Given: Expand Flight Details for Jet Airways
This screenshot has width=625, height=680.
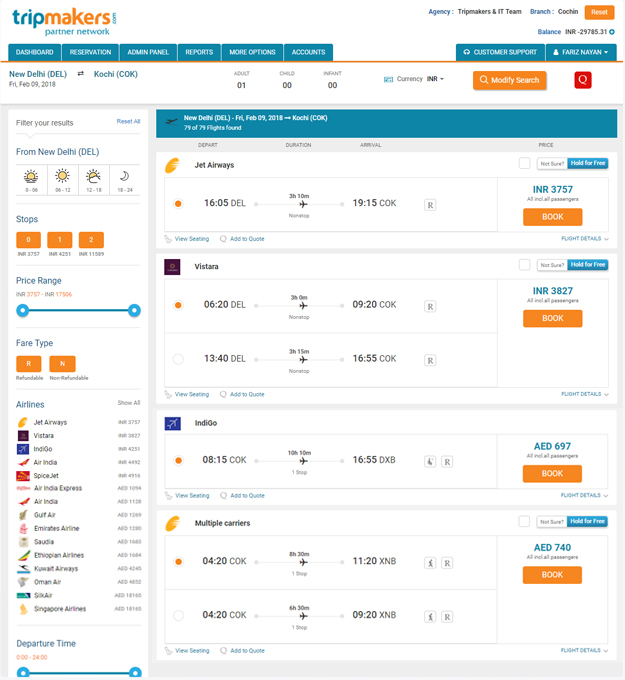Looking at the screenshot, I should pyautogui.click(x=585, y=239).
